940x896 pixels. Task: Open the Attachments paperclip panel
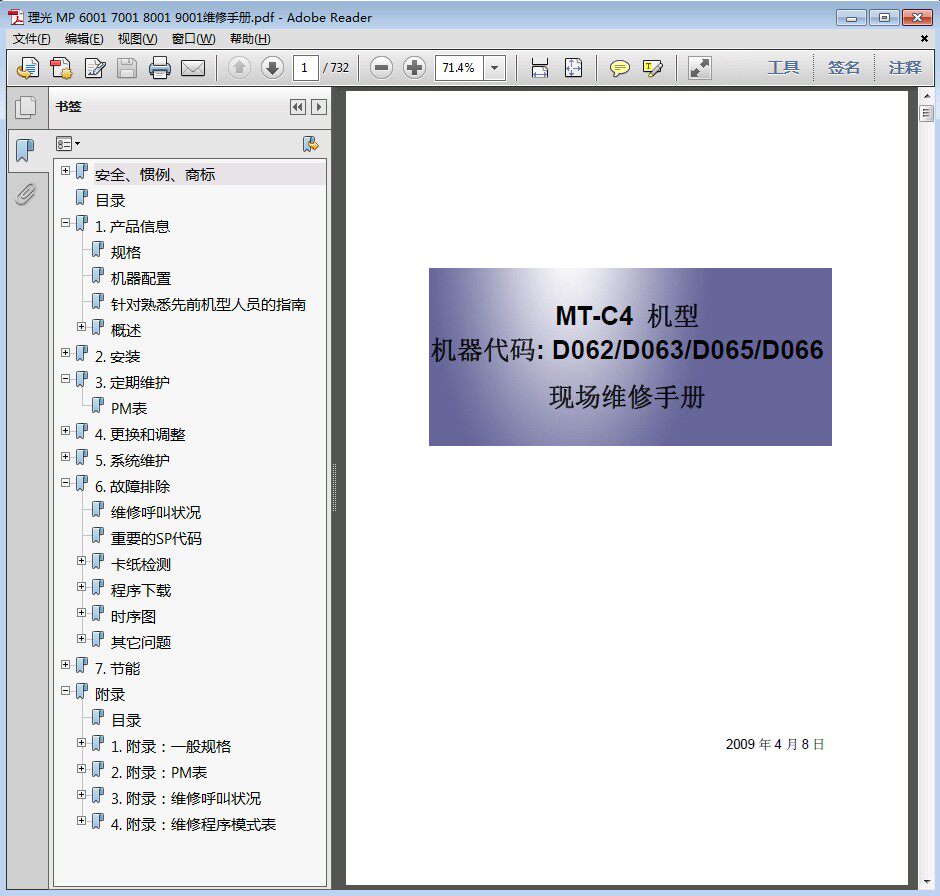pyautogui.click(x=26, y=196)
